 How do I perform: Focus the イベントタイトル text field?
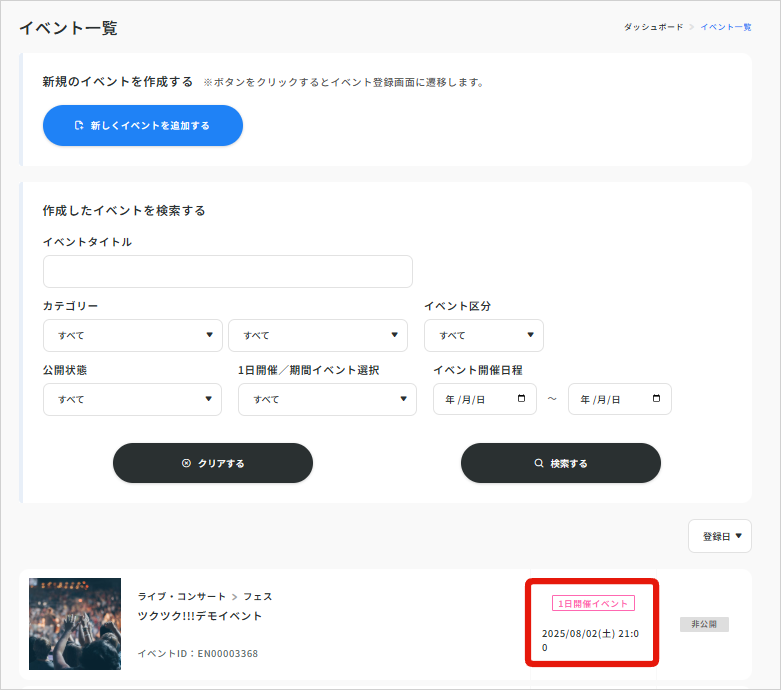click(x=227, y=272)
